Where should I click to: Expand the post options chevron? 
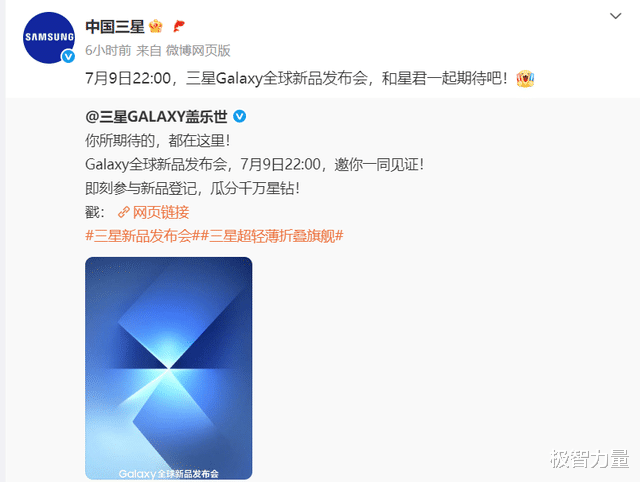point(615,16)
